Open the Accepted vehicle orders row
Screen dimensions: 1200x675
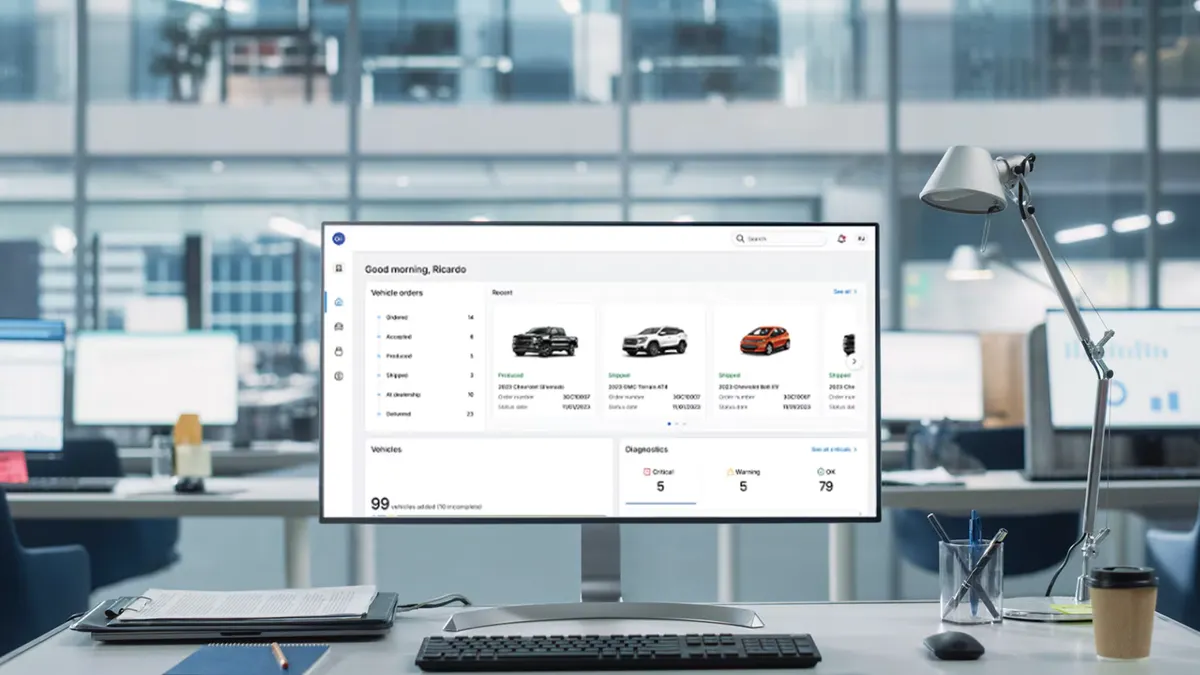point(425,337)
